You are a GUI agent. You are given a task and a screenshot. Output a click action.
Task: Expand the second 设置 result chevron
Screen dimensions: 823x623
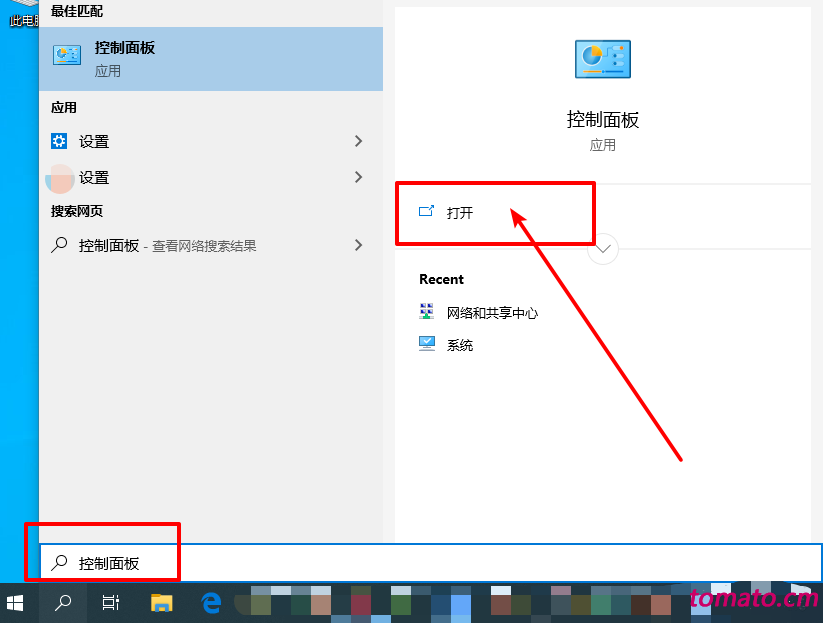tap(358, 177)
